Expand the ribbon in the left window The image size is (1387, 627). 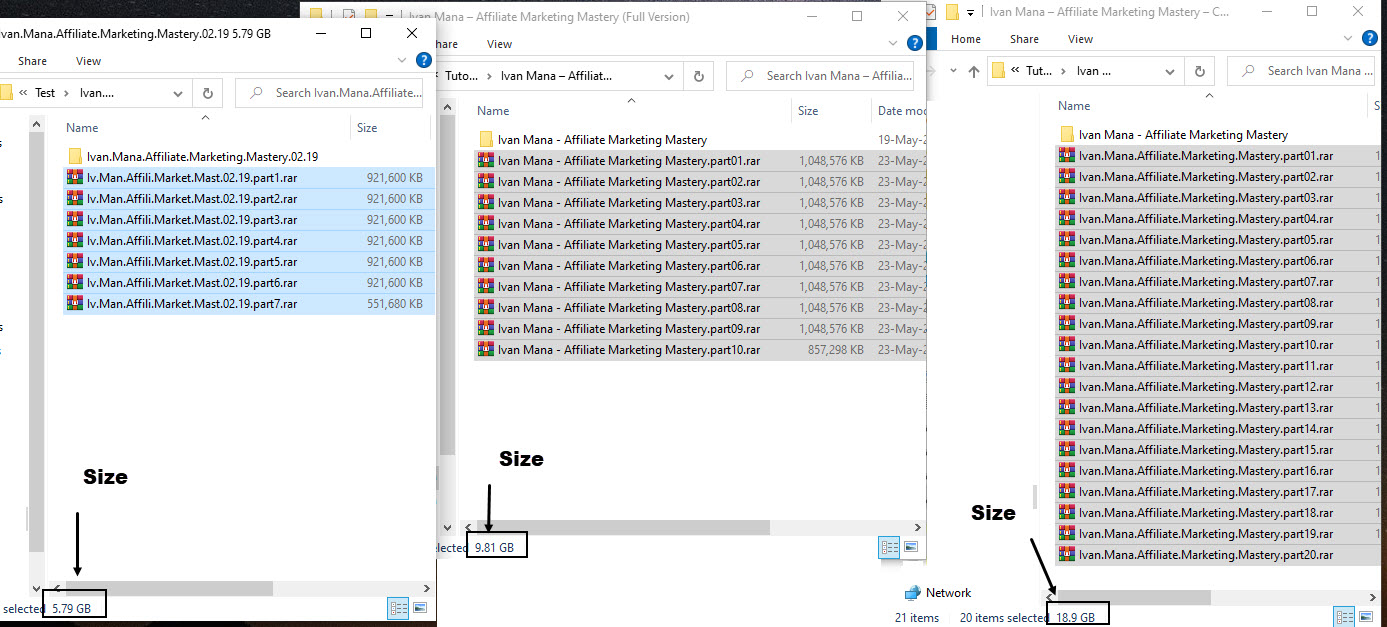pyautogui.click(x=402, y=60)
